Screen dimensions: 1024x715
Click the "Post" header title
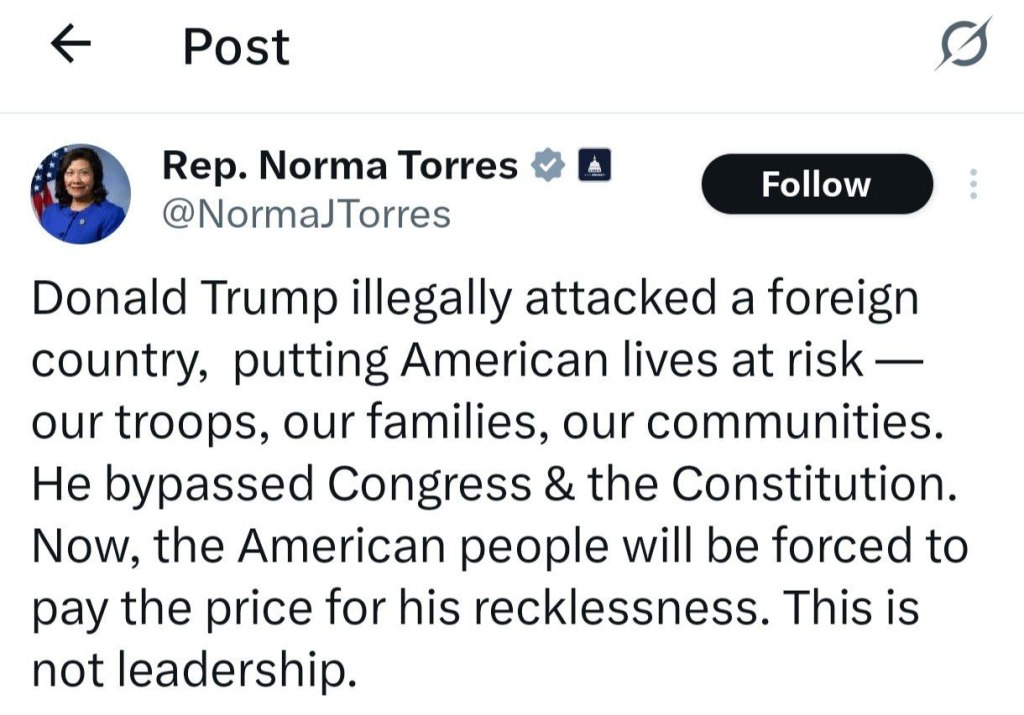(x=236, y=48)
